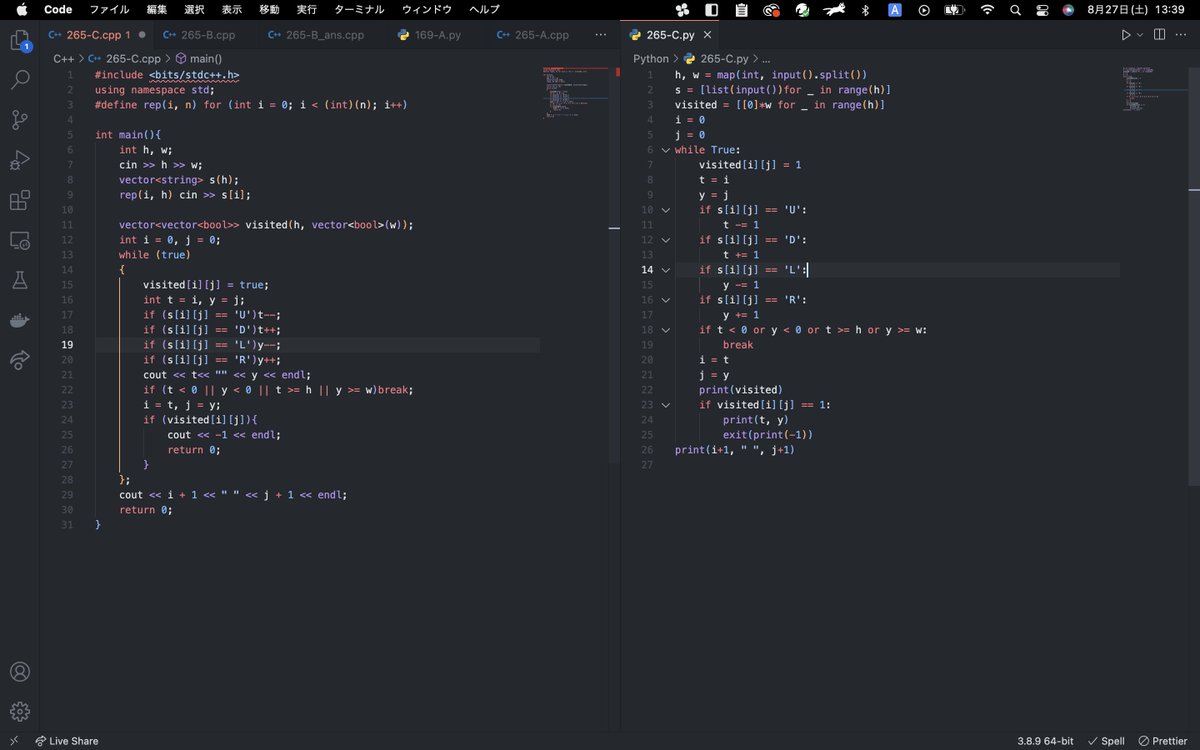Toggle the input source A icon
The width and height of the screenshot is (1200, 750).
pyautogui.click(x=895, y=9)
